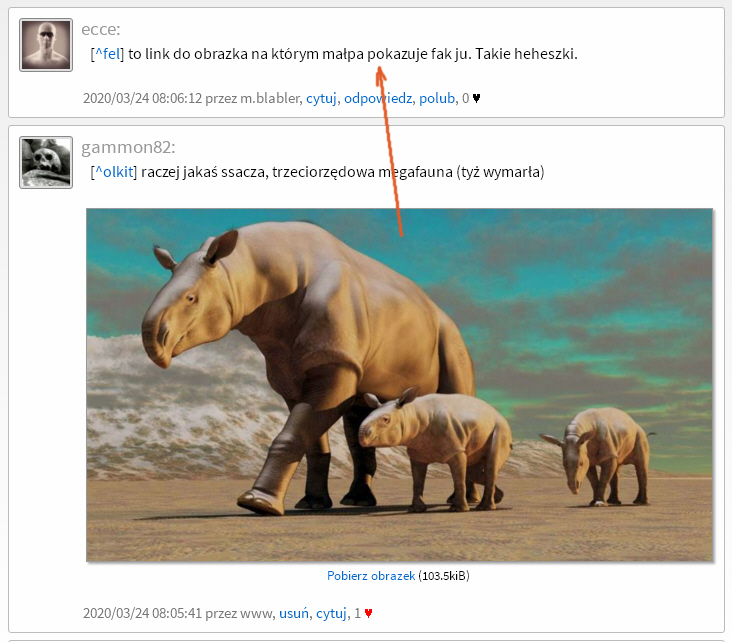Click polub on ecce's post
The height and width of the screenshot is (642, 732).
click(437, 98)
